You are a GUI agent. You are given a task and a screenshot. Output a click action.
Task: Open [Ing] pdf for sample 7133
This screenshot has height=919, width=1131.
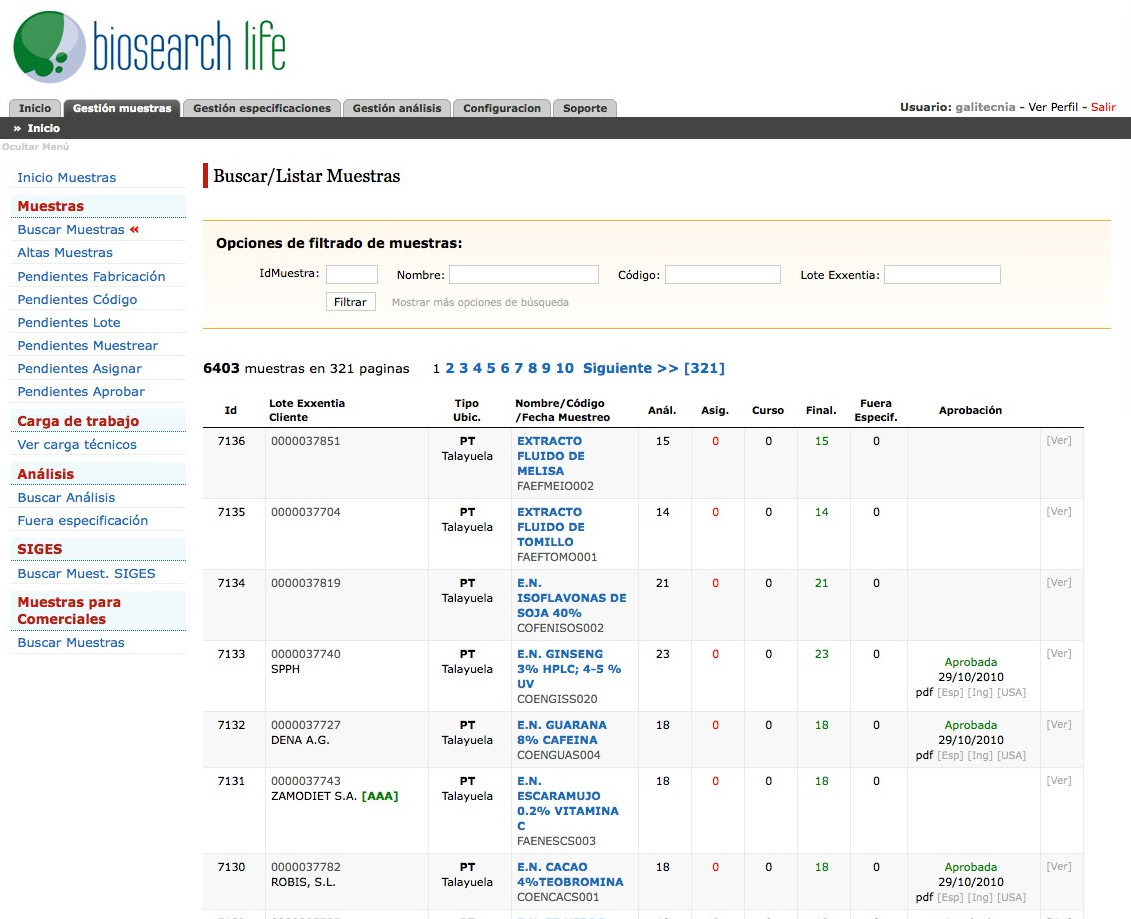(980, 692)
